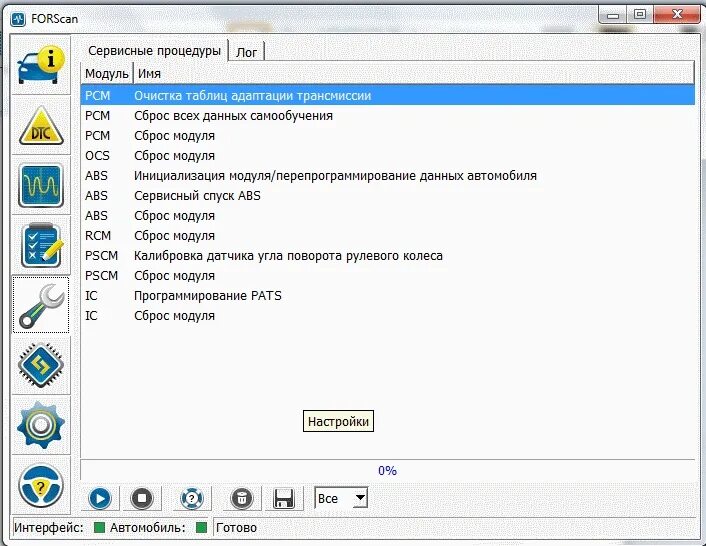
Task: Open the settings gear section
Action: click(41, 425)
